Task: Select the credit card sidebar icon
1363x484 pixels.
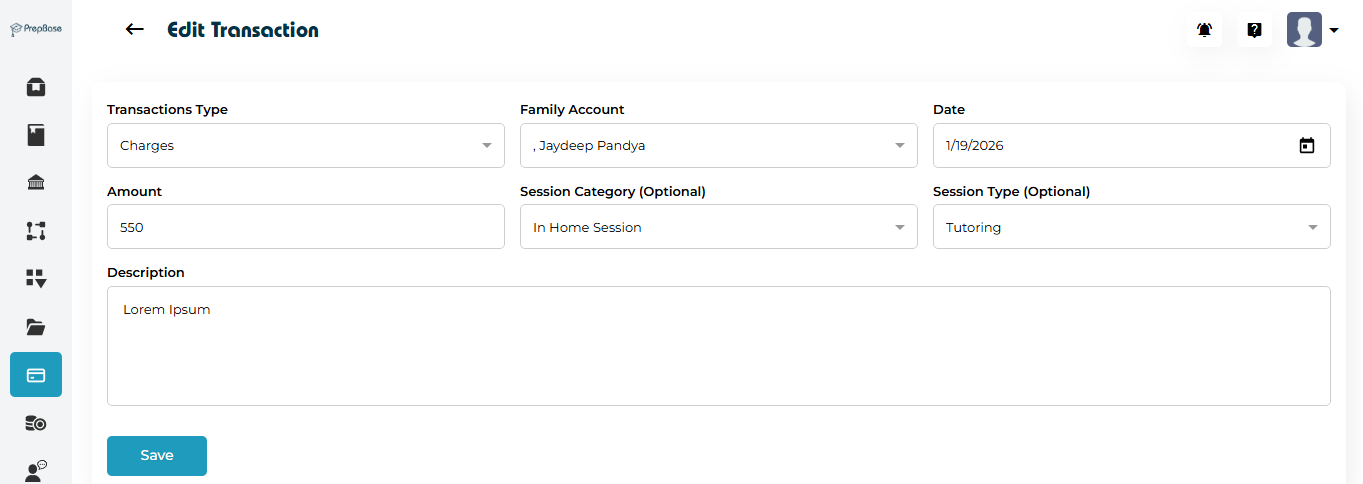Action: [36, 375]
